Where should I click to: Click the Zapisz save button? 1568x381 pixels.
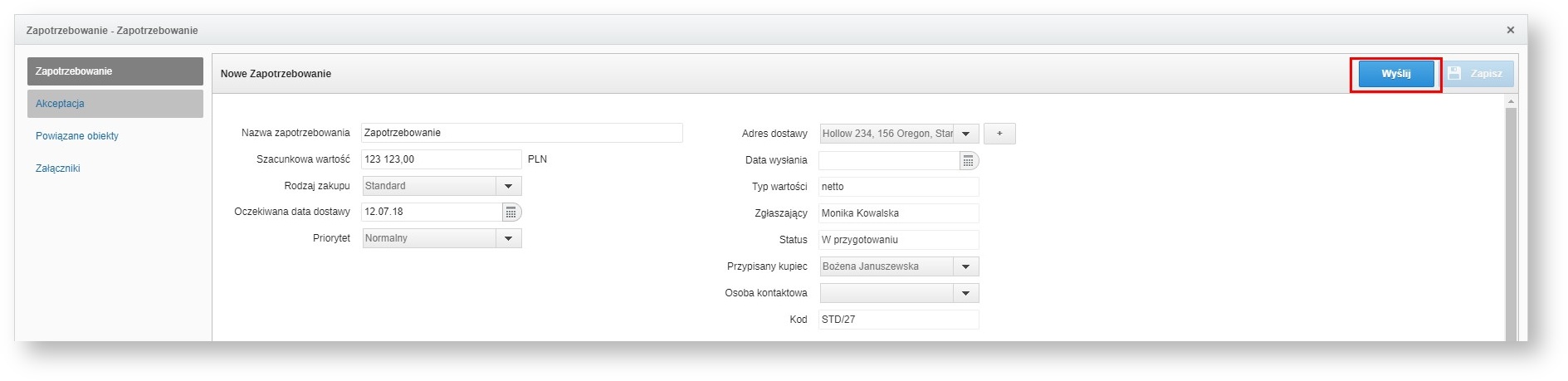[1477, 74]
